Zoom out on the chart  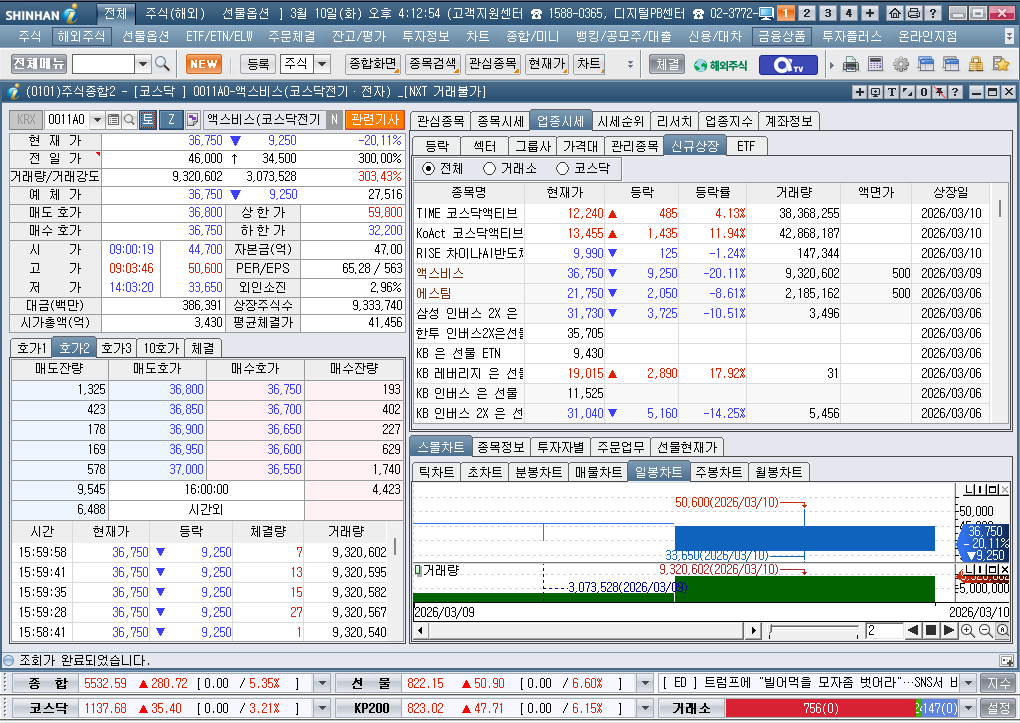click(986, 631)
